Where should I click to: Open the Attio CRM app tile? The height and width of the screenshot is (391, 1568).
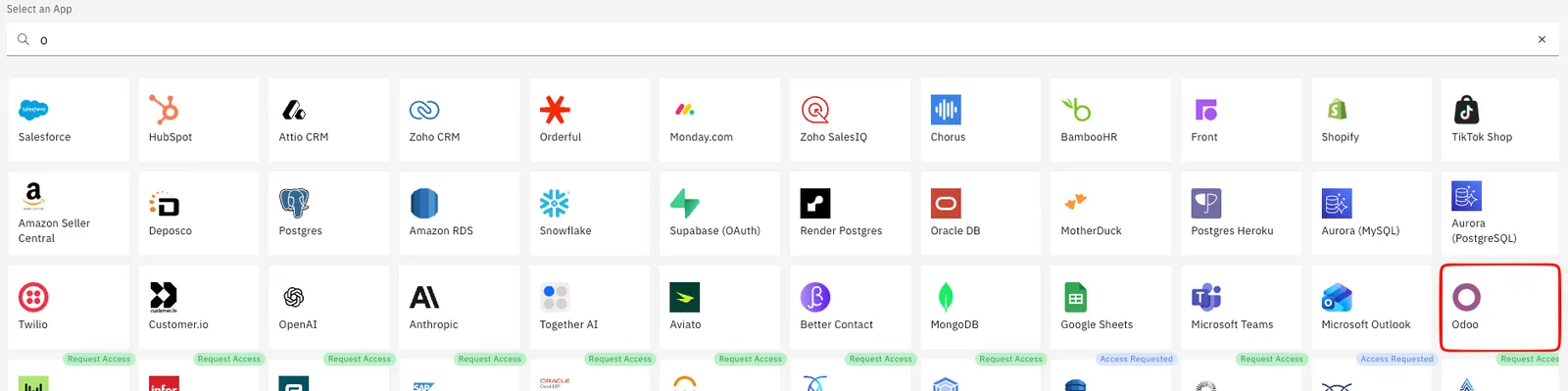[329, 120]
